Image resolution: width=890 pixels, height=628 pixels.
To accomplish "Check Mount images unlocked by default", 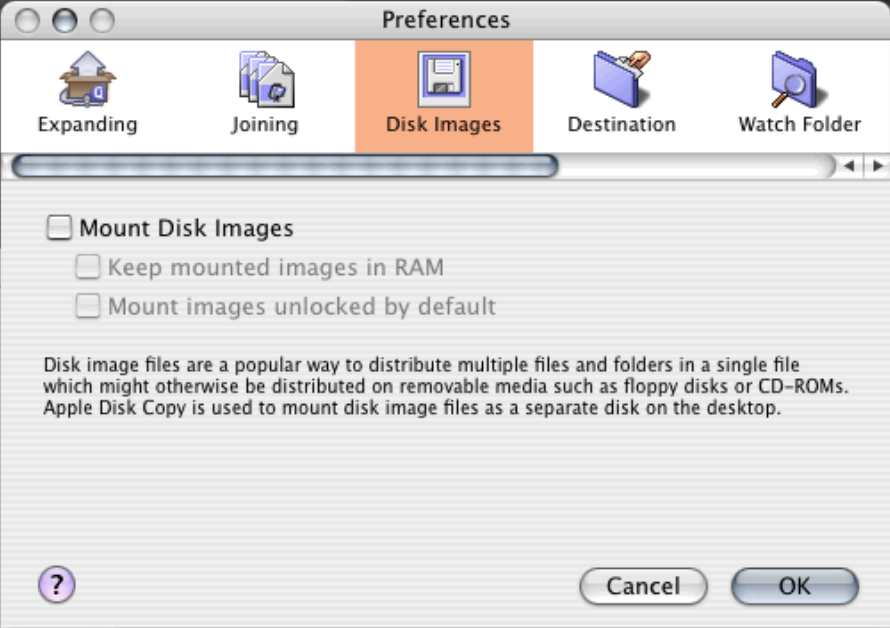I will 89,306.
